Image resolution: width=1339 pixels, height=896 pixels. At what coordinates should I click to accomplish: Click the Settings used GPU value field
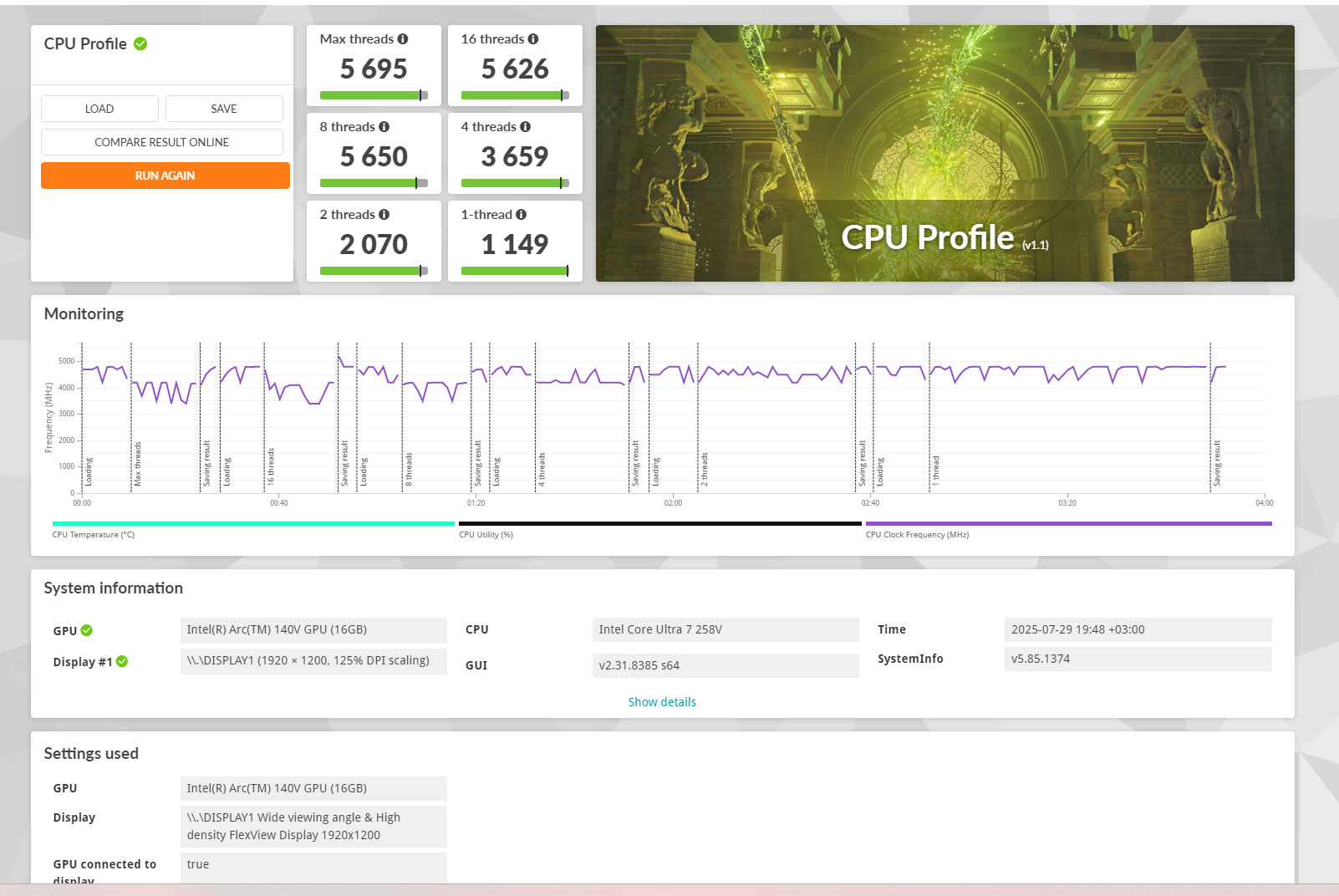313,788
